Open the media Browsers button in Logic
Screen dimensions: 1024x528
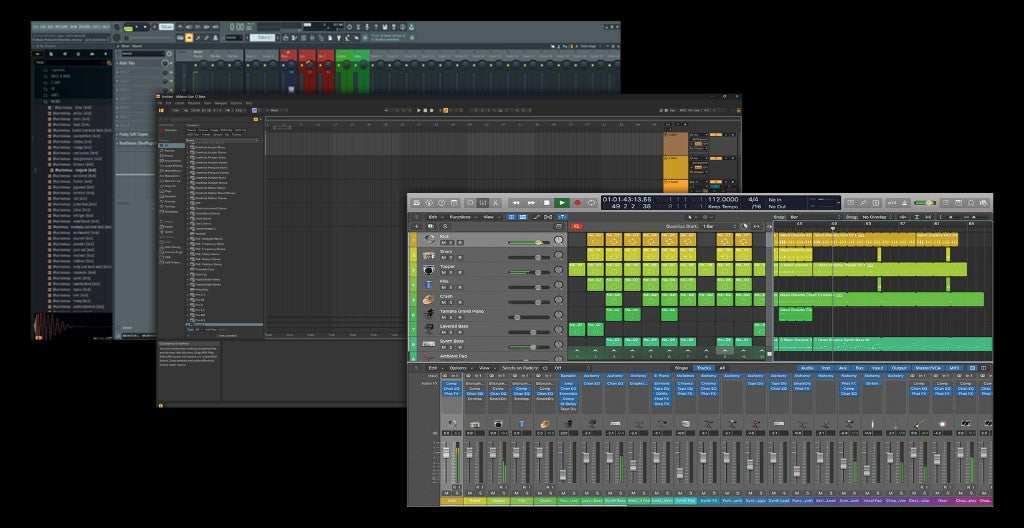[984, 203]
